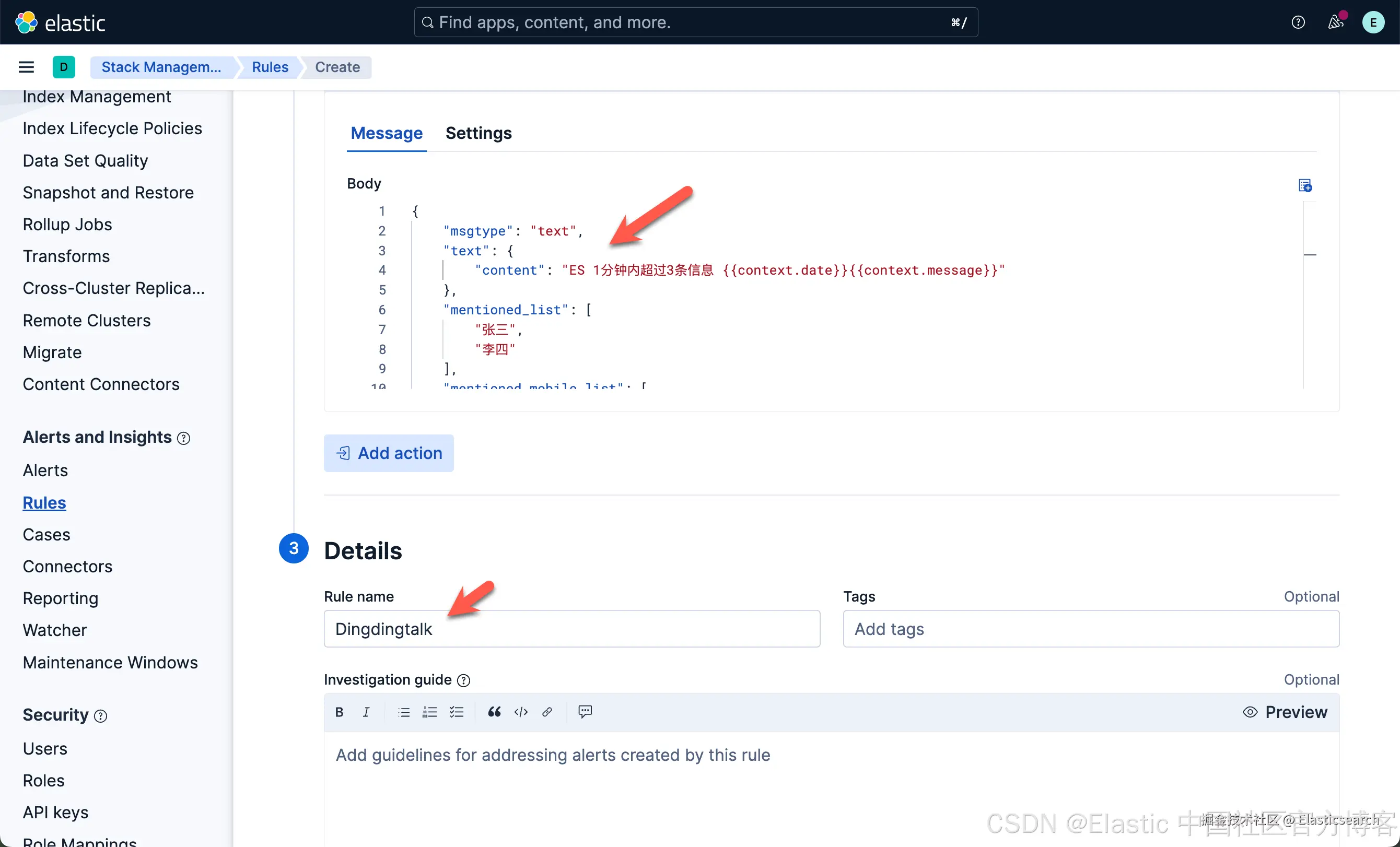Go to Rules in the breadcrumb
The width and height of the screenshot is (1400, 847).
click(270, 67)
